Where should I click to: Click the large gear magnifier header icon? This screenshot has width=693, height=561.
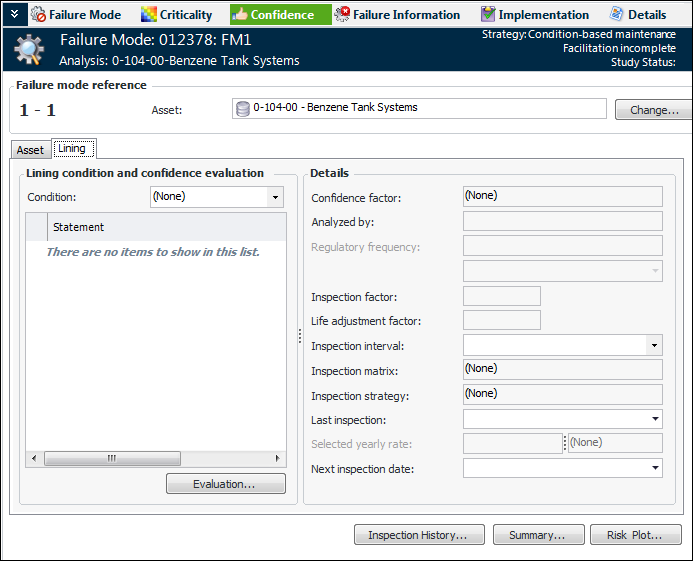pyautogui.click(x=29, y=49)
